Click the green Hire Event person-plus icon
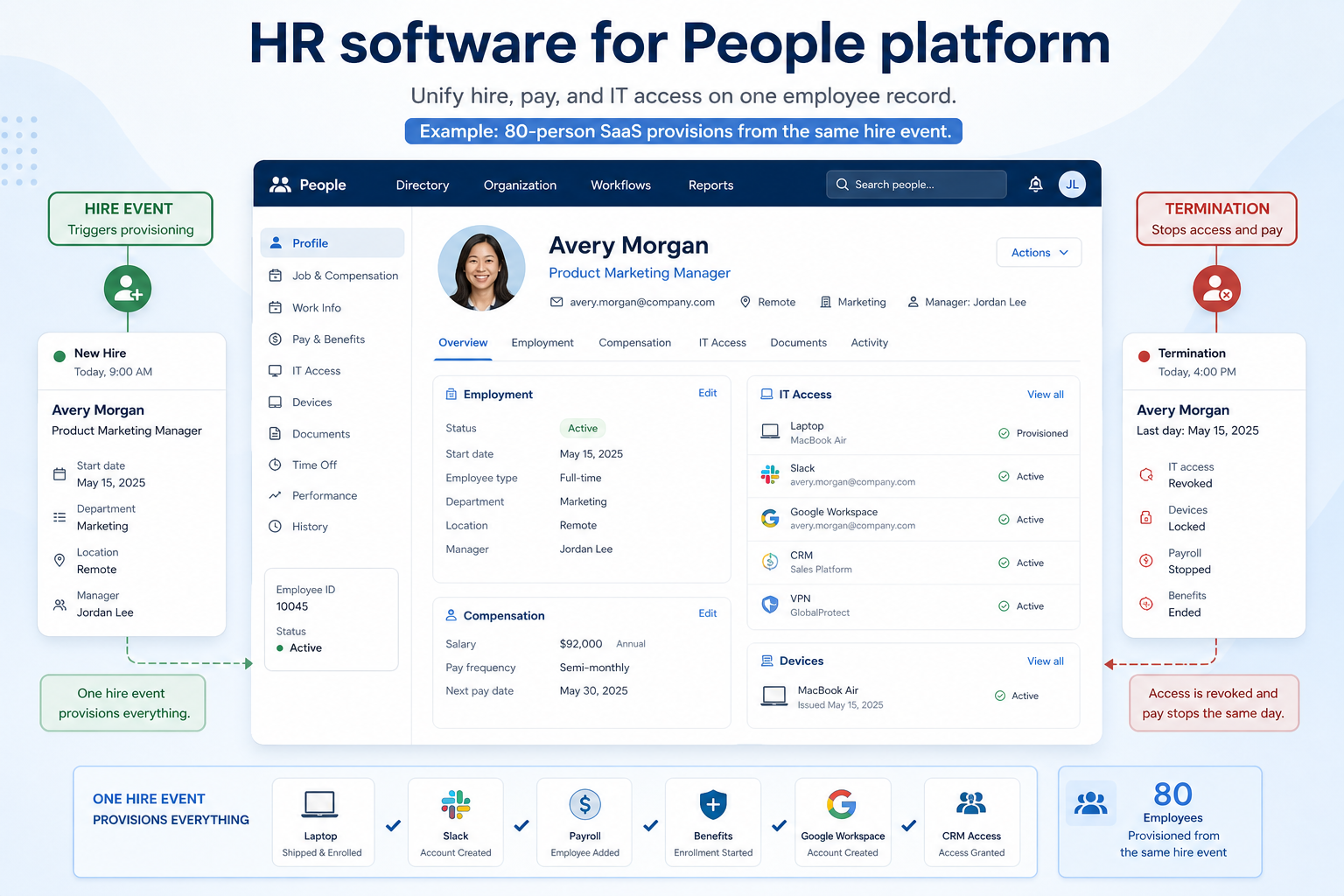The height and width of the screenshot is (896, 1344). (128, 289)
